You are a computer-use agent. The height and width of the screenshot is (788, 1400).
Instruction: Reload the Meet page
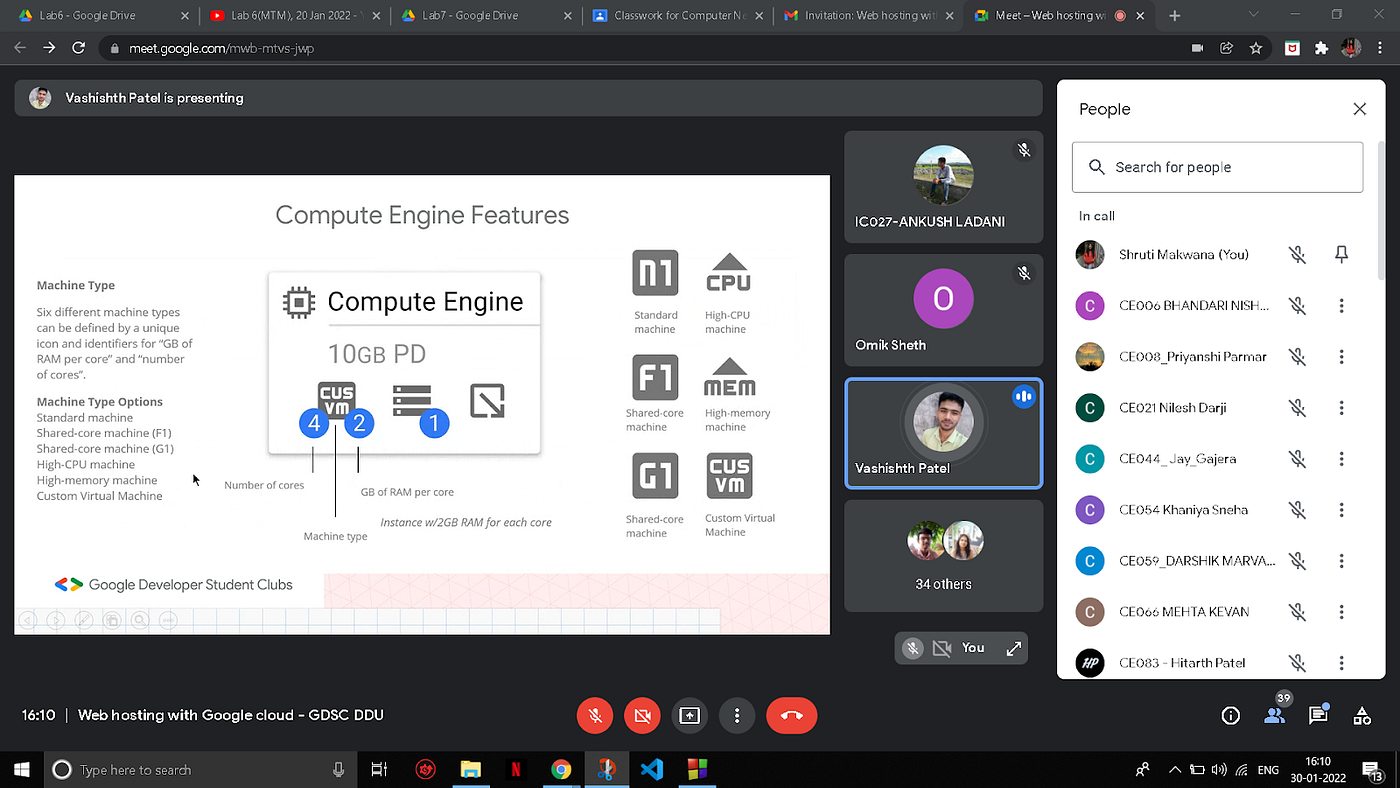[79, 48]
